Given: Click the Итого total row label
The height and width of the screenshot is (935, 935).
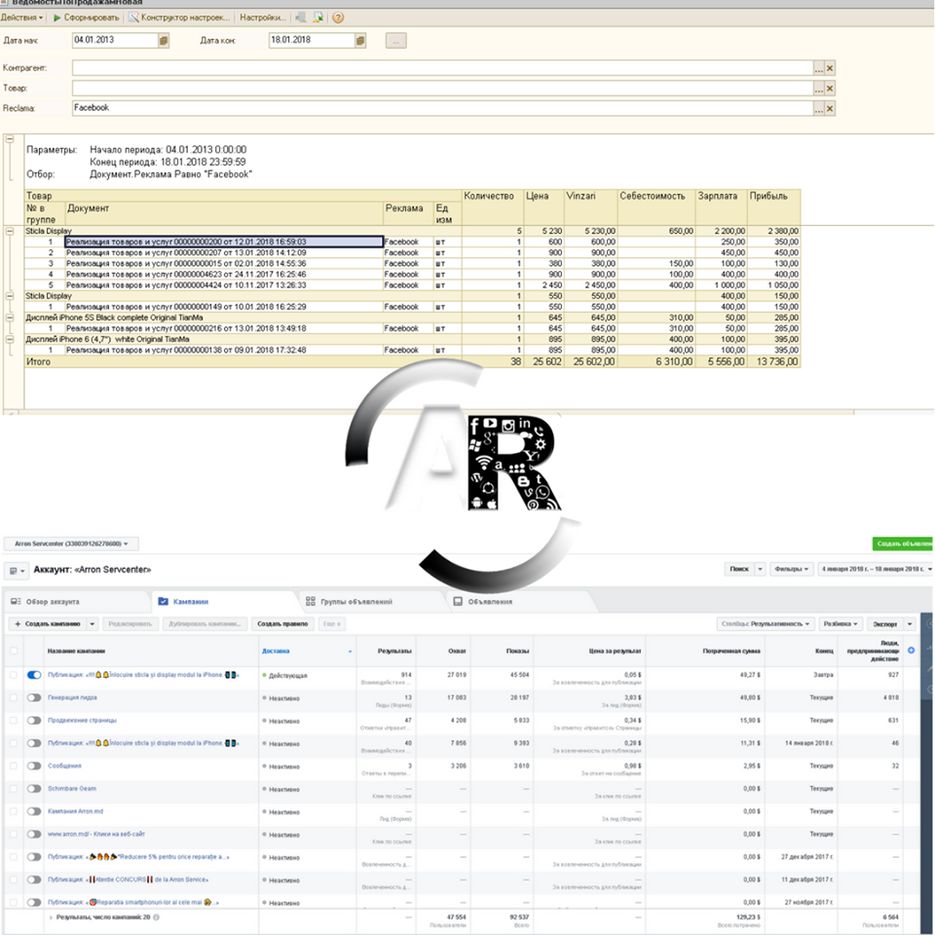Looking at the screenshot, I should coord(38,362).
